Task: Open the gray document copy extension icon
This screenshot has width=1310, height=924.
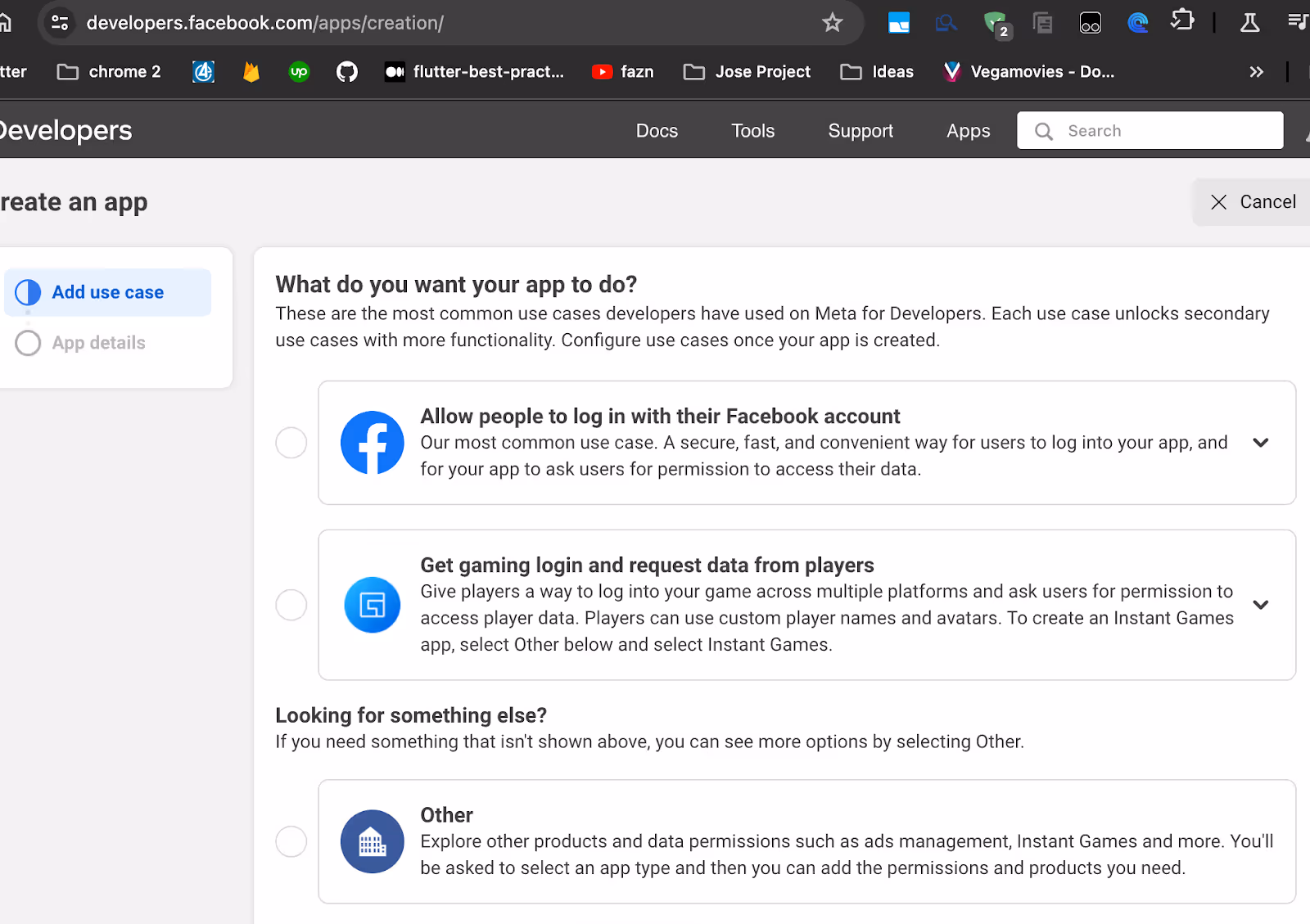Action: pyautogui.click(x=1042, y=23)
